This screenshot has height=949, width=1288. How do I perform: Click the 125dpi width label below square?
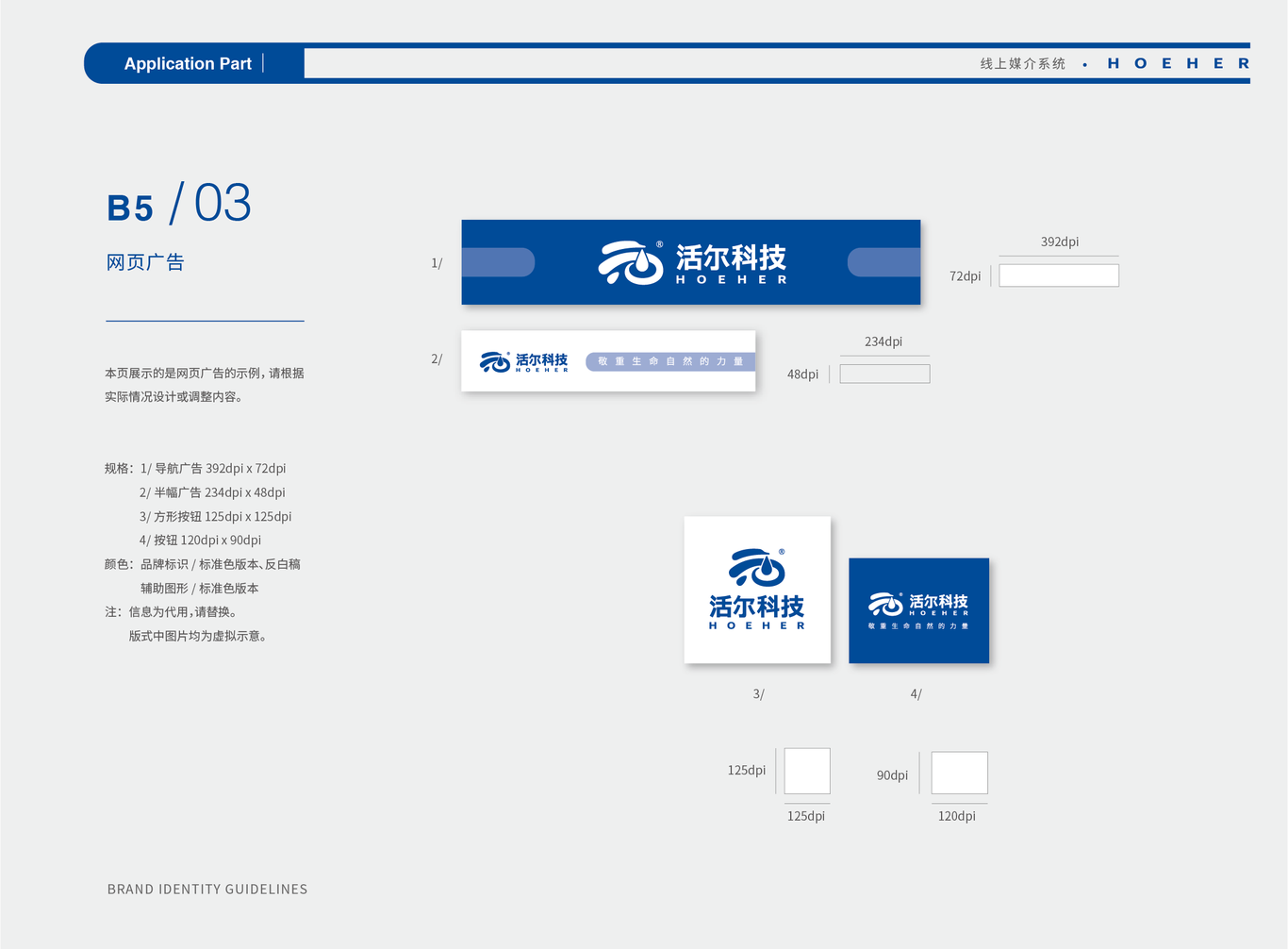[x=806, y=816]
